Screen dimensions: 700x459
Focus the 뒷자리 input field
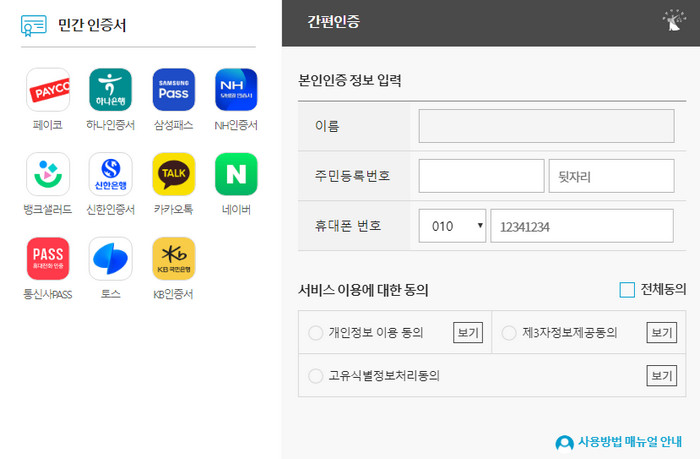pos(611,176)
